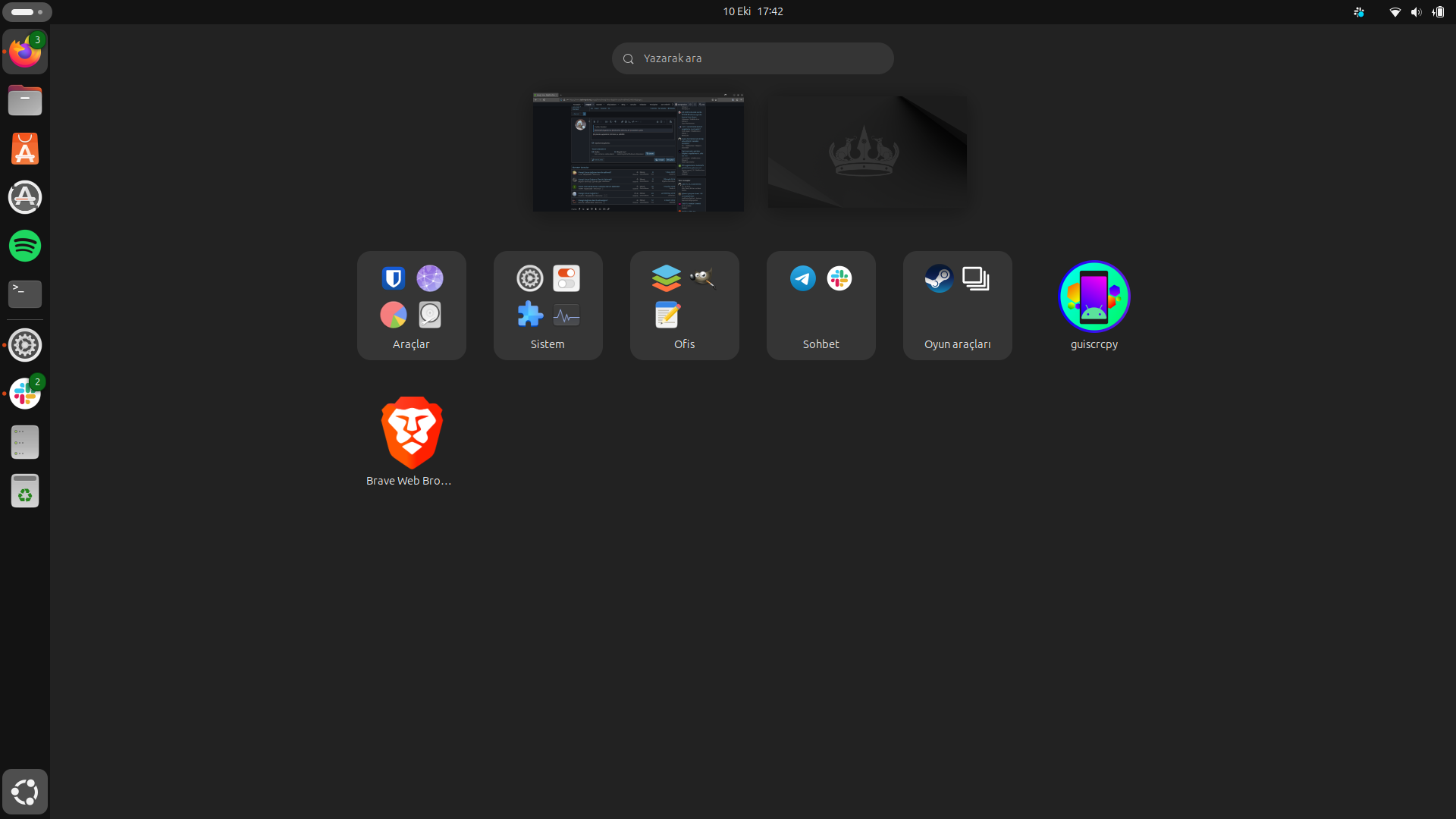The height and width of the screenshot is (819, 1456).
Task: Open the Sohbet app folder
Action: click(821, 305)
